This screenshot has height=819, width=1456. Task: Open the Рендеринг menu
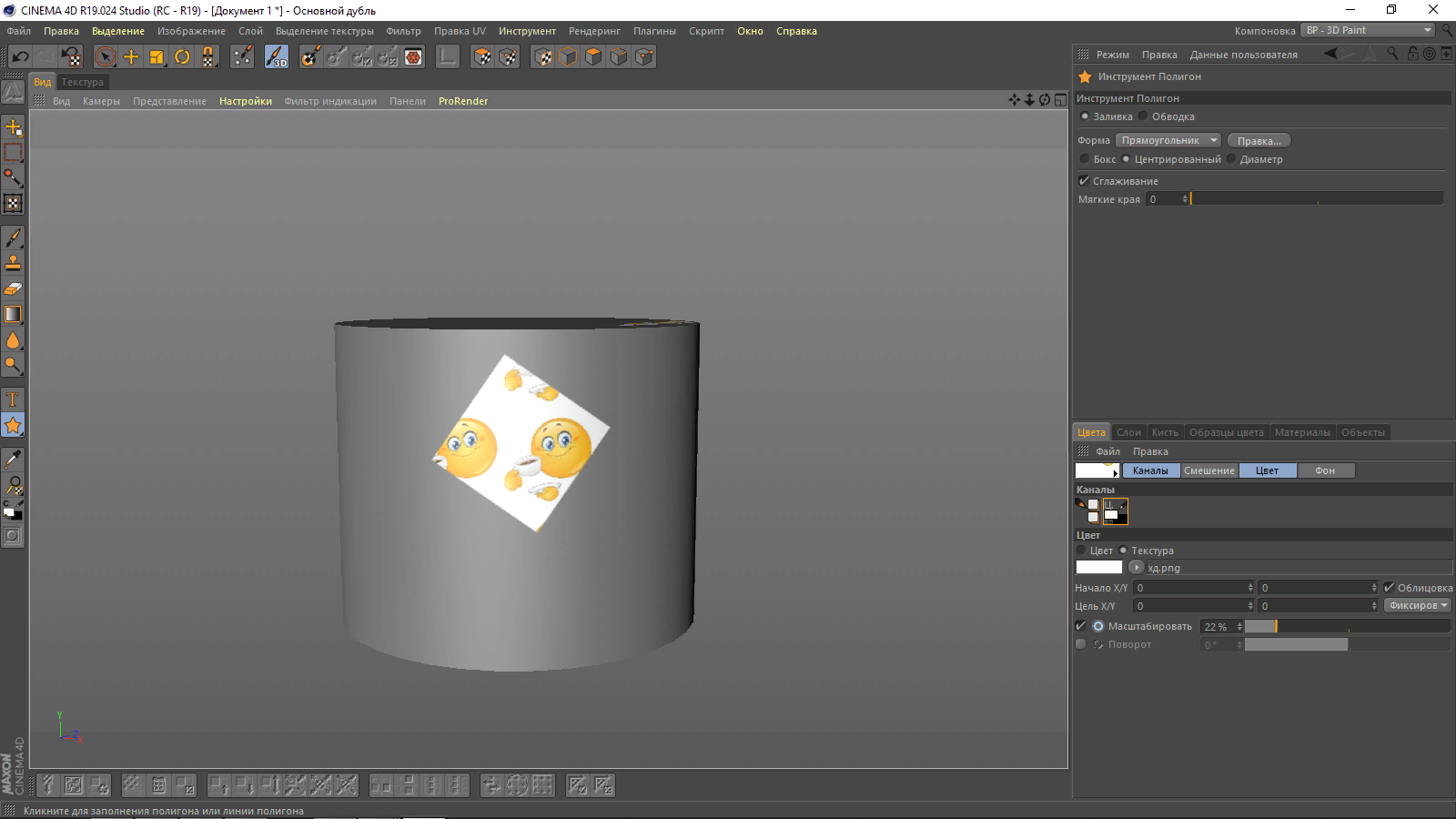click(594, 31)
